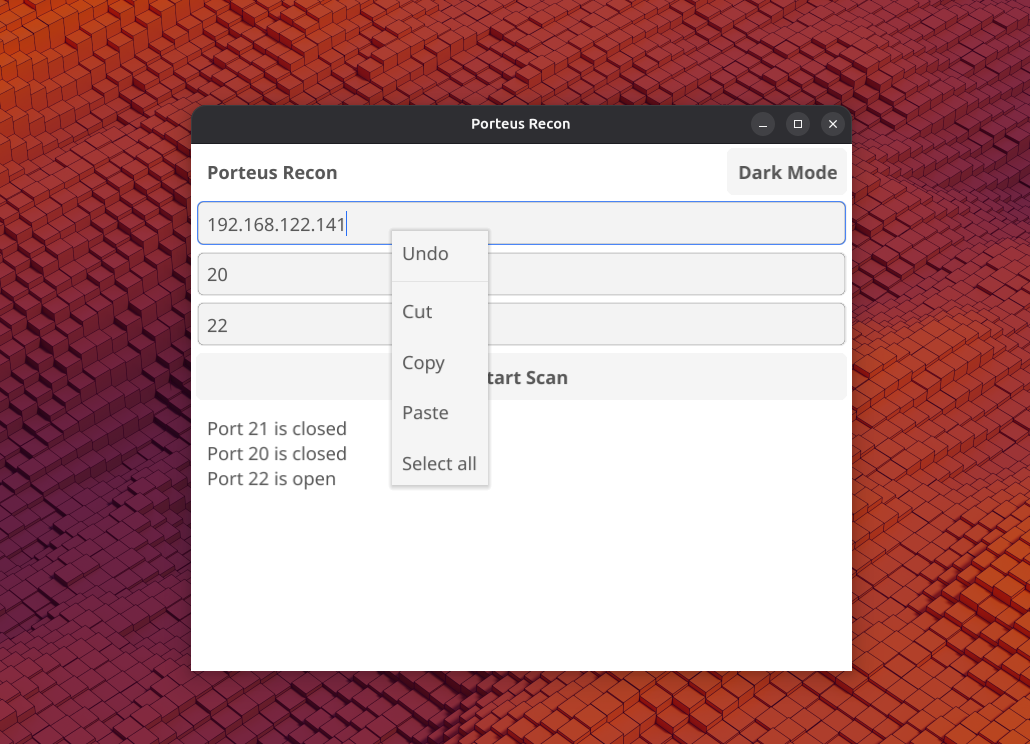1030x744 pixels.
Task: Choose Copy in the context menu
Action: pyautogui.click(x=423, y=362)
